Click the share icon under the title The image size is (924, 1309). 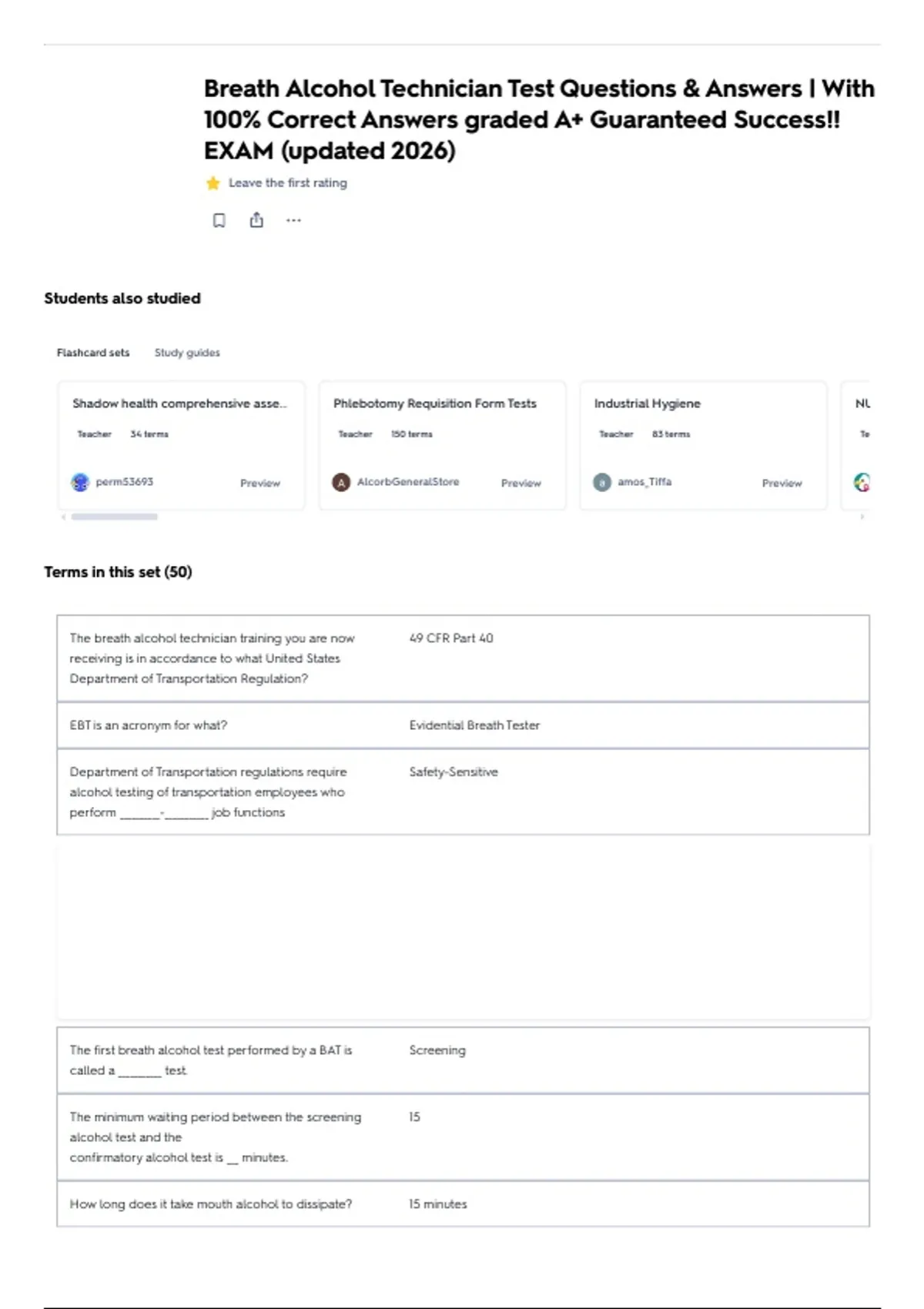click(256, 220)
